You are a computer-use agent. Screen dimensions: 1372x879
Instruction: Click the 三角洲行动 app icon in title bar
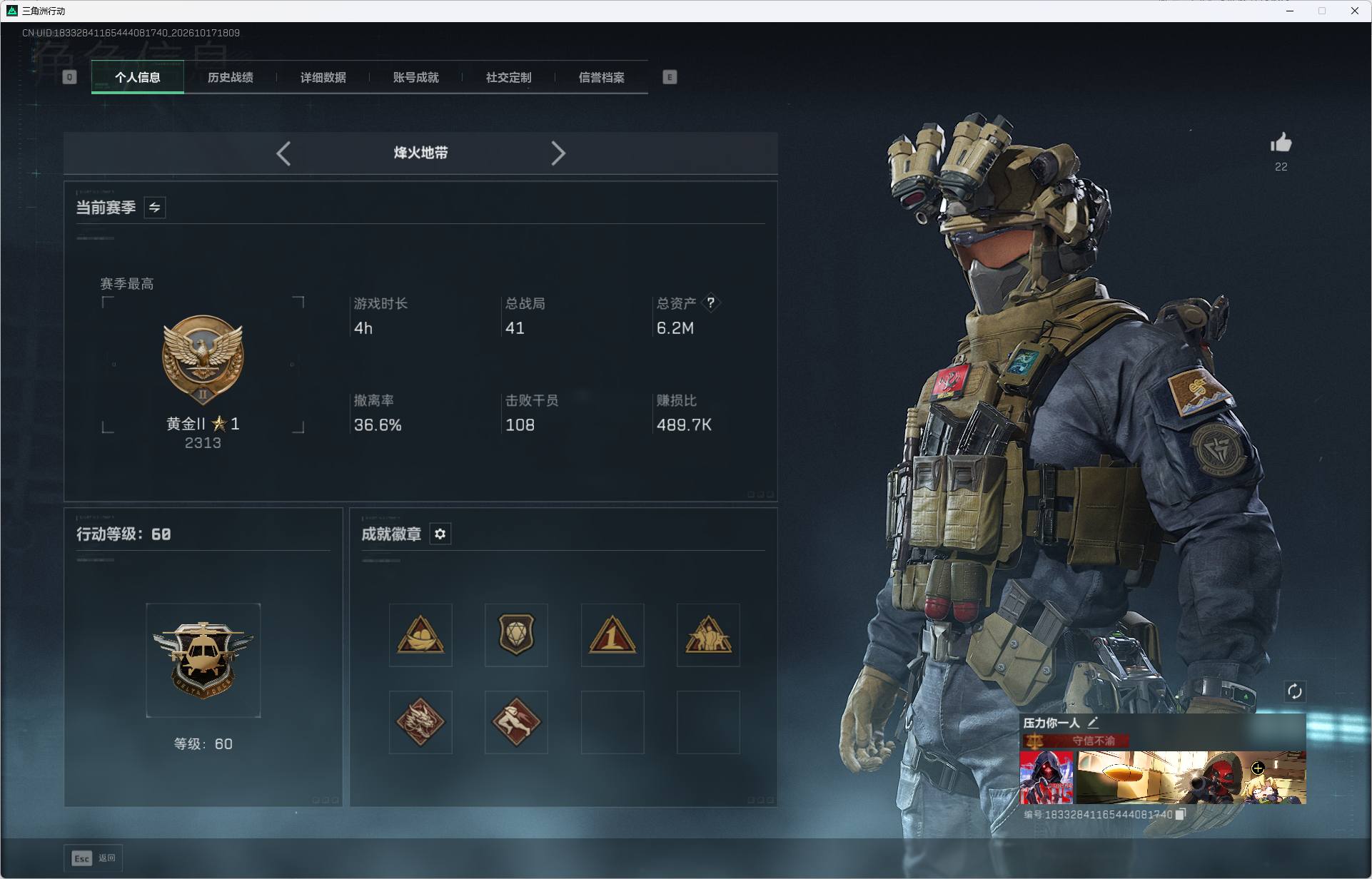(11, 11)
